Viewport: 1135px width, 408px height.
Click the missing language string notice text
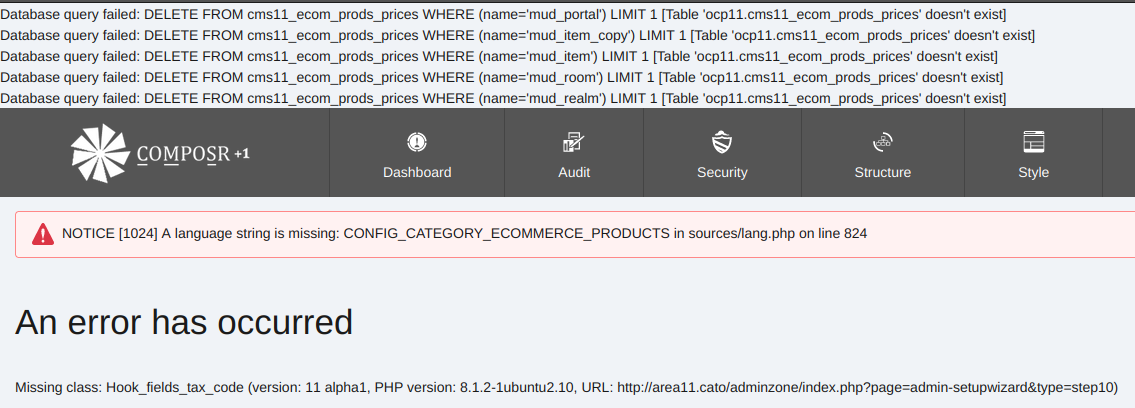click(x=464, y=233)
